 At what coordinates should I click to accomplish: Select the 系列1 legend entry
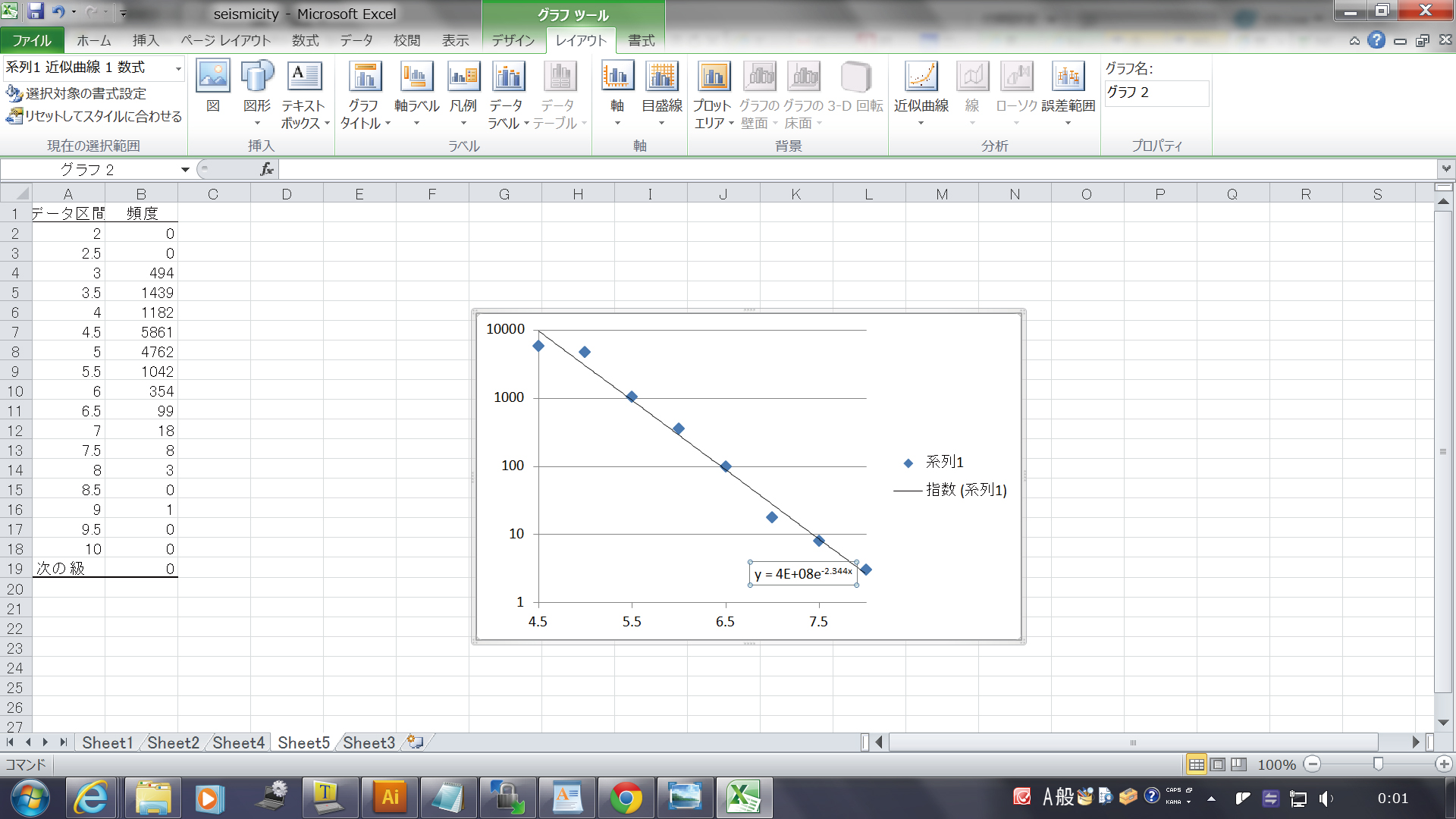pyautogui.click(x=933, y=462)
